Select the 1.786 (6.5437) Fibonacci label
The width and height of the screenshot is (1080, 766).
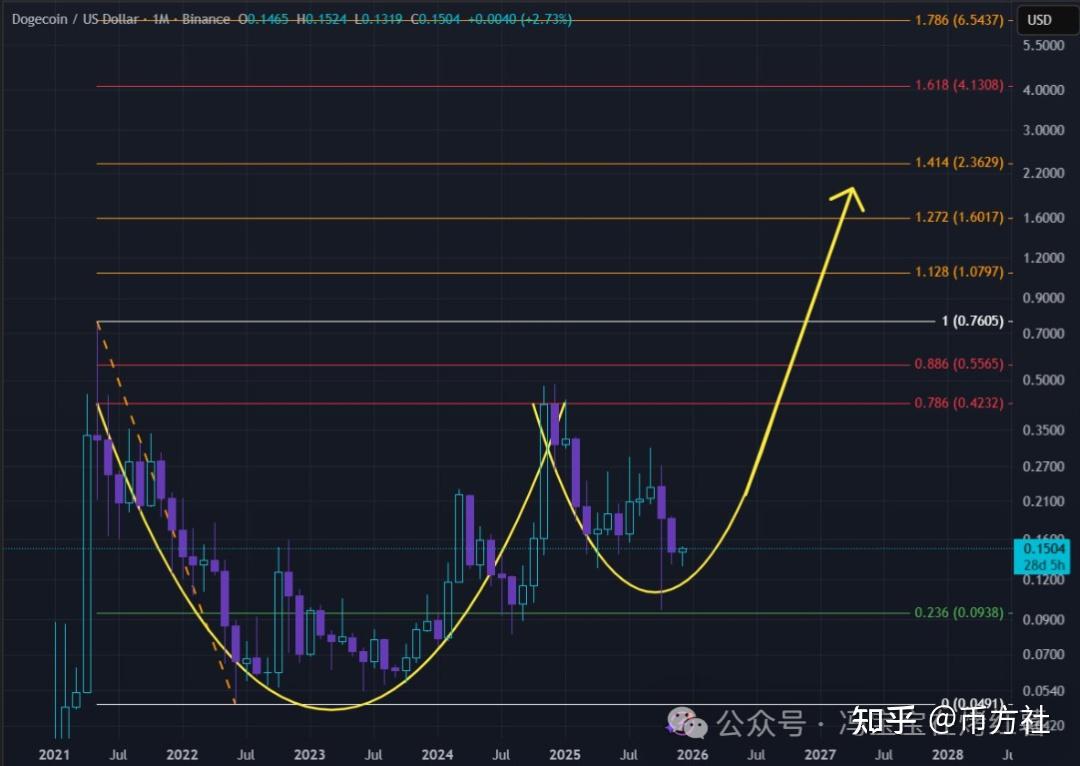958,19
